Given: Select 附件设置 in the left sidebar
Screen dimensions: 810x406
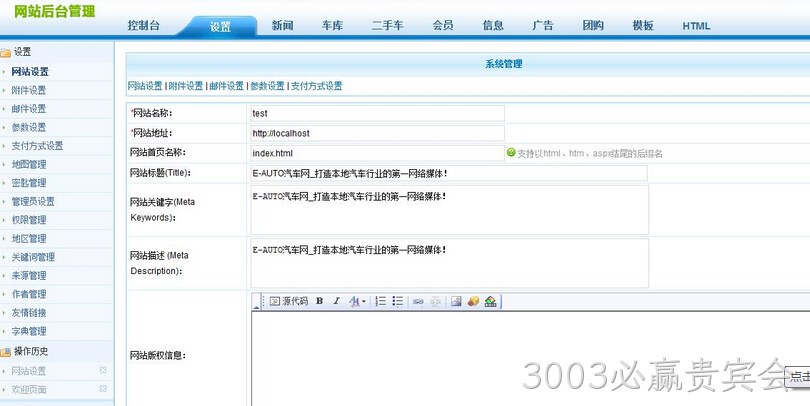Looking at the screenshot, I should pyautogui.click(x=29, y=90).
